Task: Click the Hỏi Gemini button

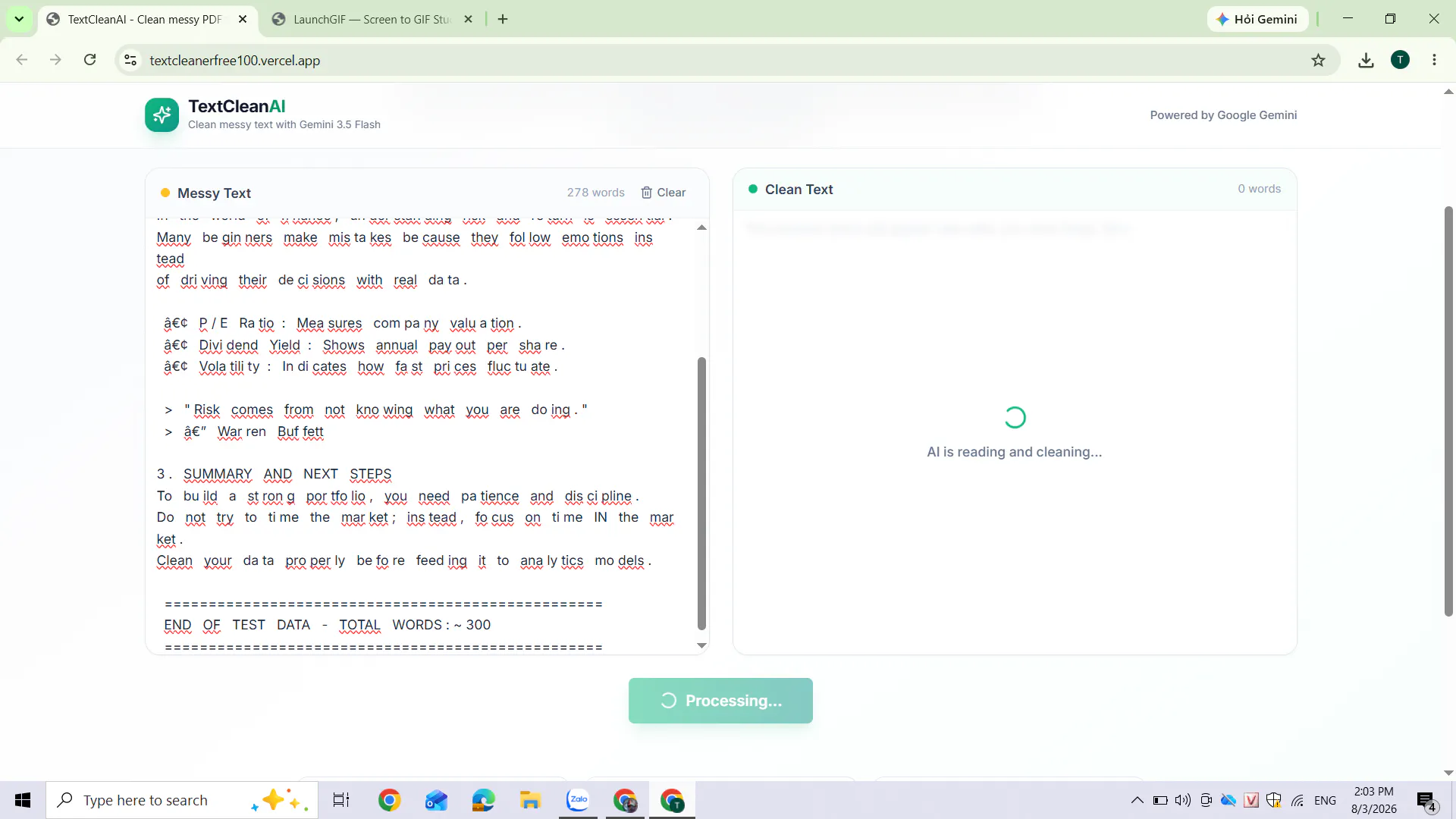Action: (1257, 19)
